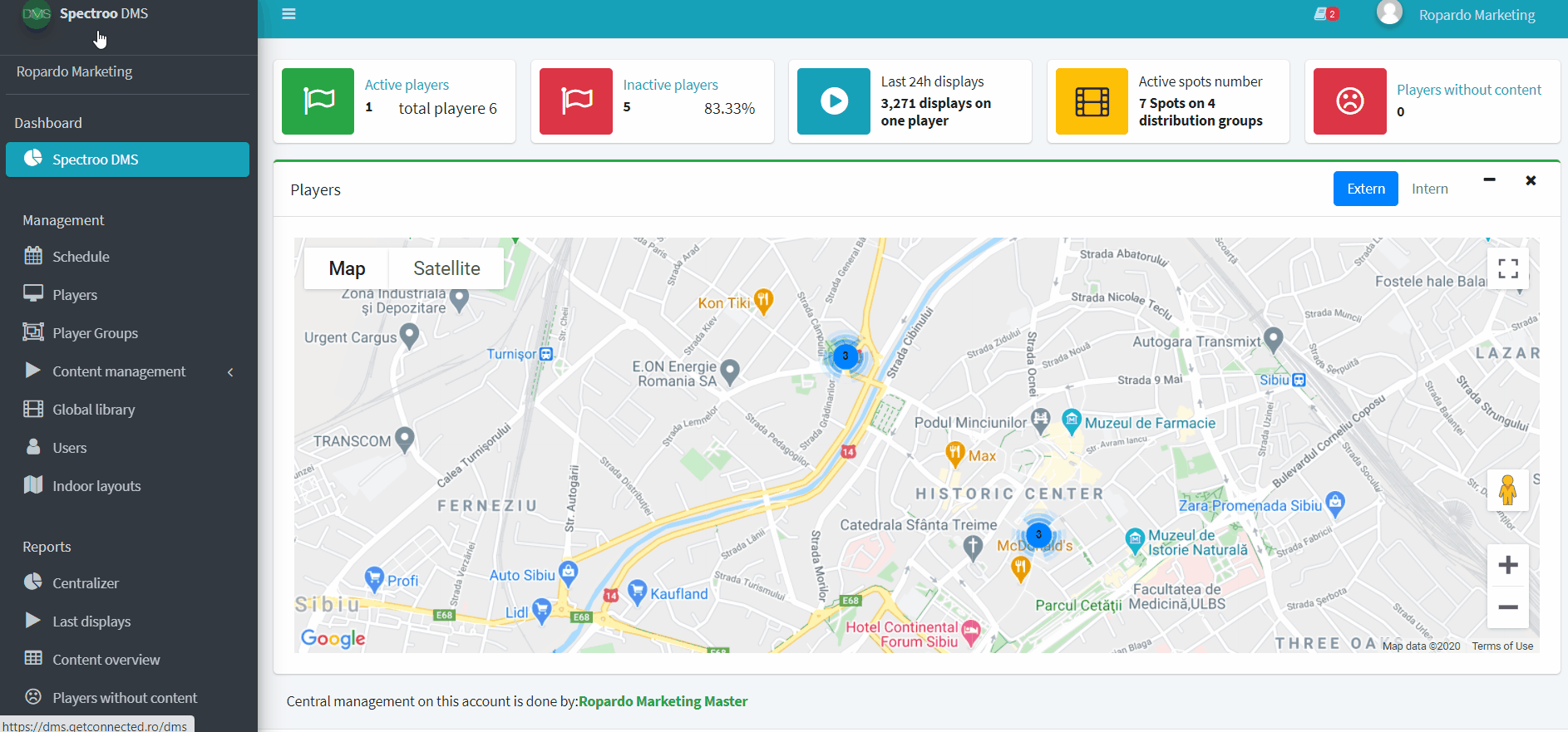Select the Satellite view type
Viewport: 1568px width, 732px height.
(446, 268)
